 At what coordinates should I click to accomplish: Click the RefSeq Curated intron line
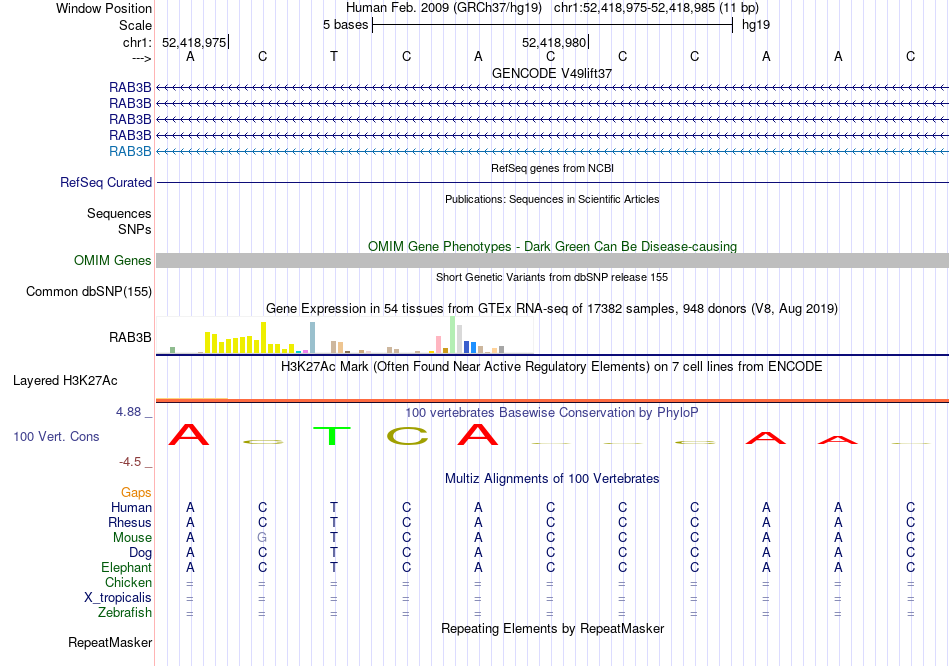(x=552, y=182)
